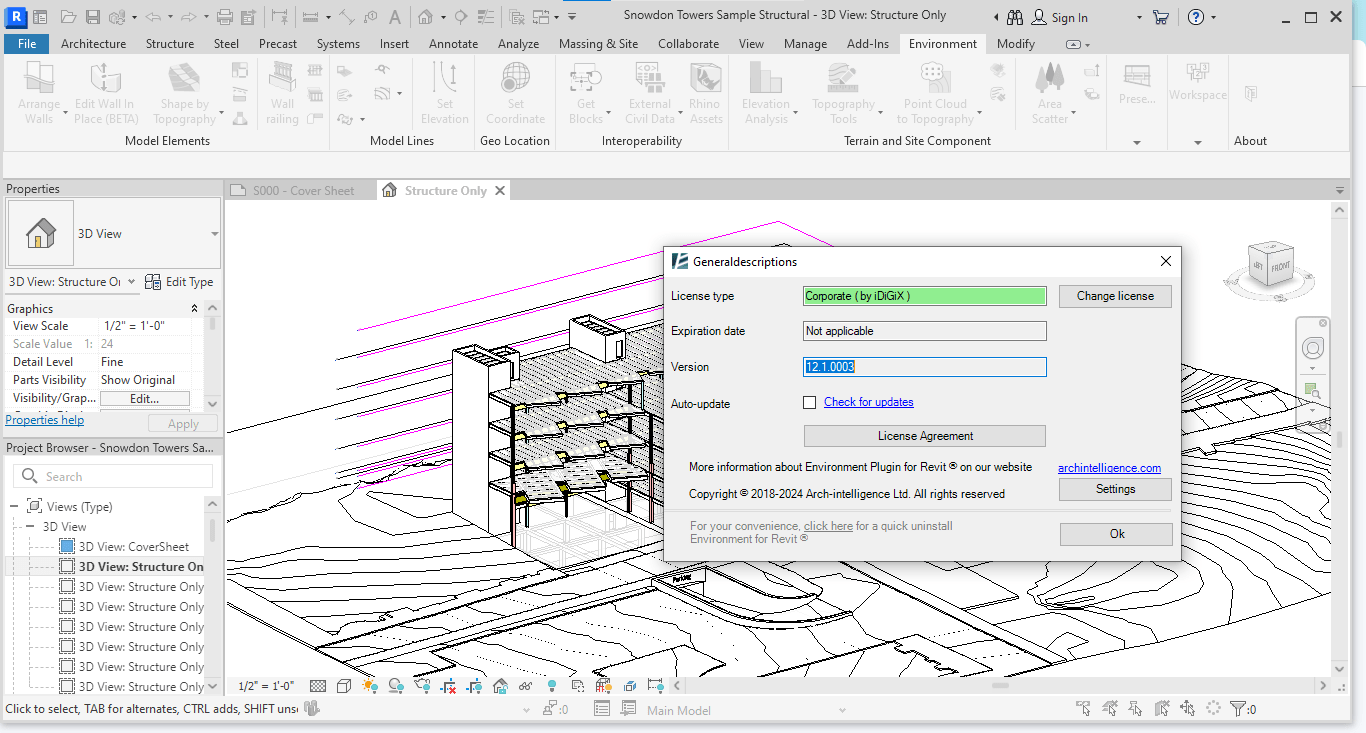Click the Detail Level icon in view control bar

[318, 686]
